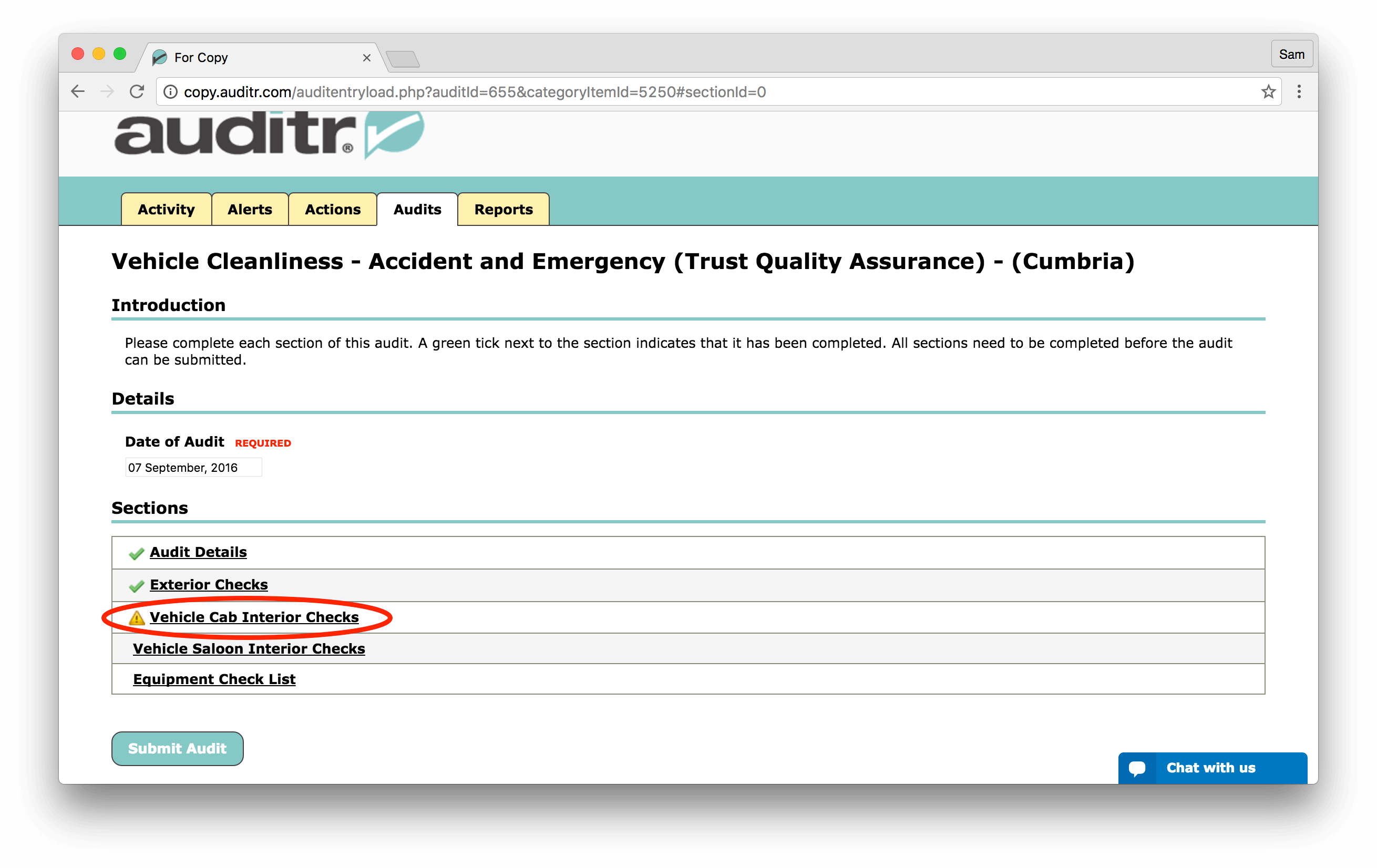This screenshot has width=1377, height=868.
Task: Click the chat bubble icon in Chat with us button
Action: (1138, 768)
